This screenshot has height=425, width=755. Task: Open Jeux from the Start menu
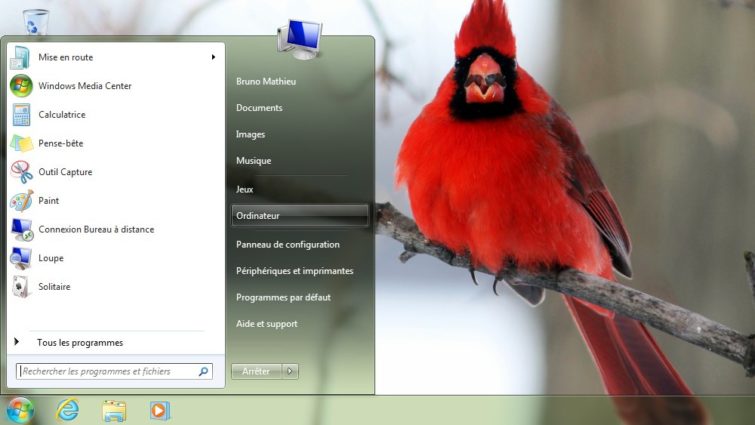(244, 189)
